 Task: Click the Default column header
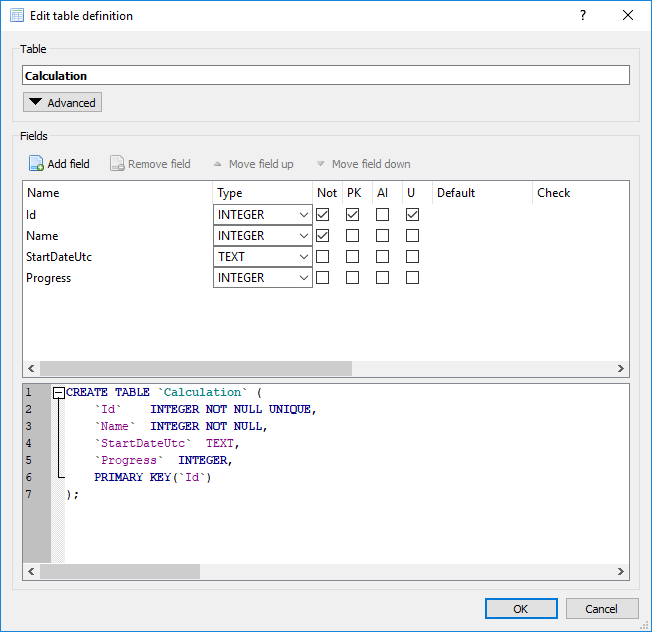point(482,193)
